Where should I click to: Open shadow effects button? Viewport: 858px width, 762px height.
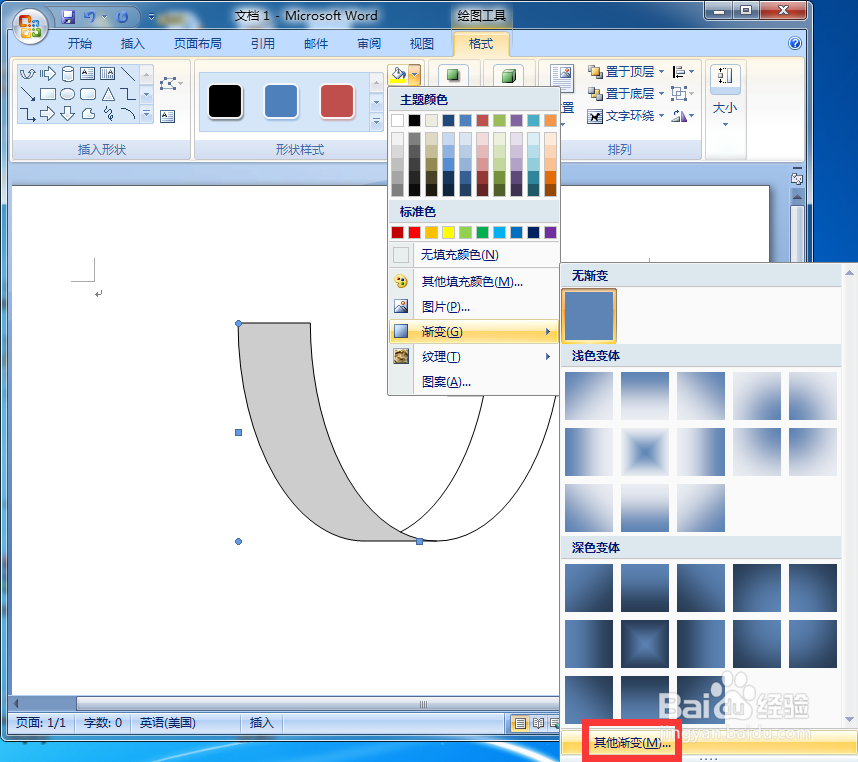453,74
